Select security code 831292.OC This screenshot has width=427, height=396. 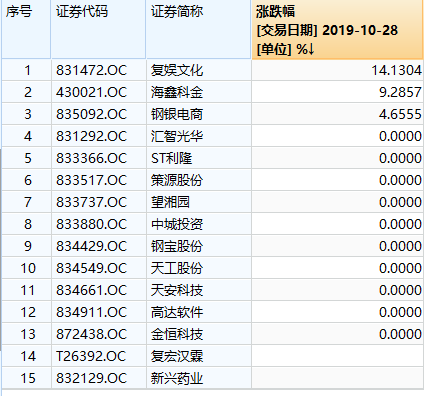(x=92, y=136)
